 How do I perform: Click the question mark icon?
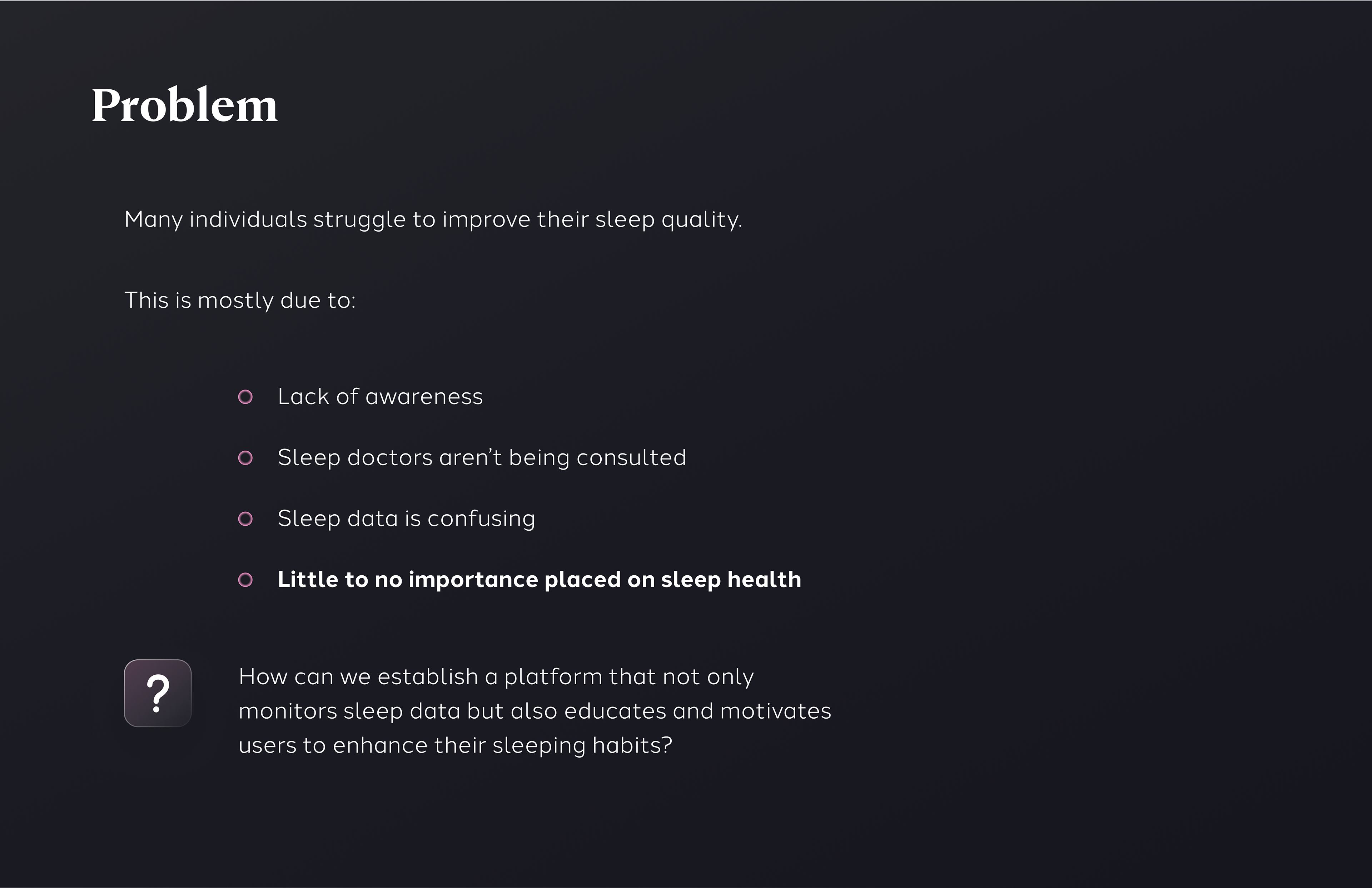tap(157, 693)
